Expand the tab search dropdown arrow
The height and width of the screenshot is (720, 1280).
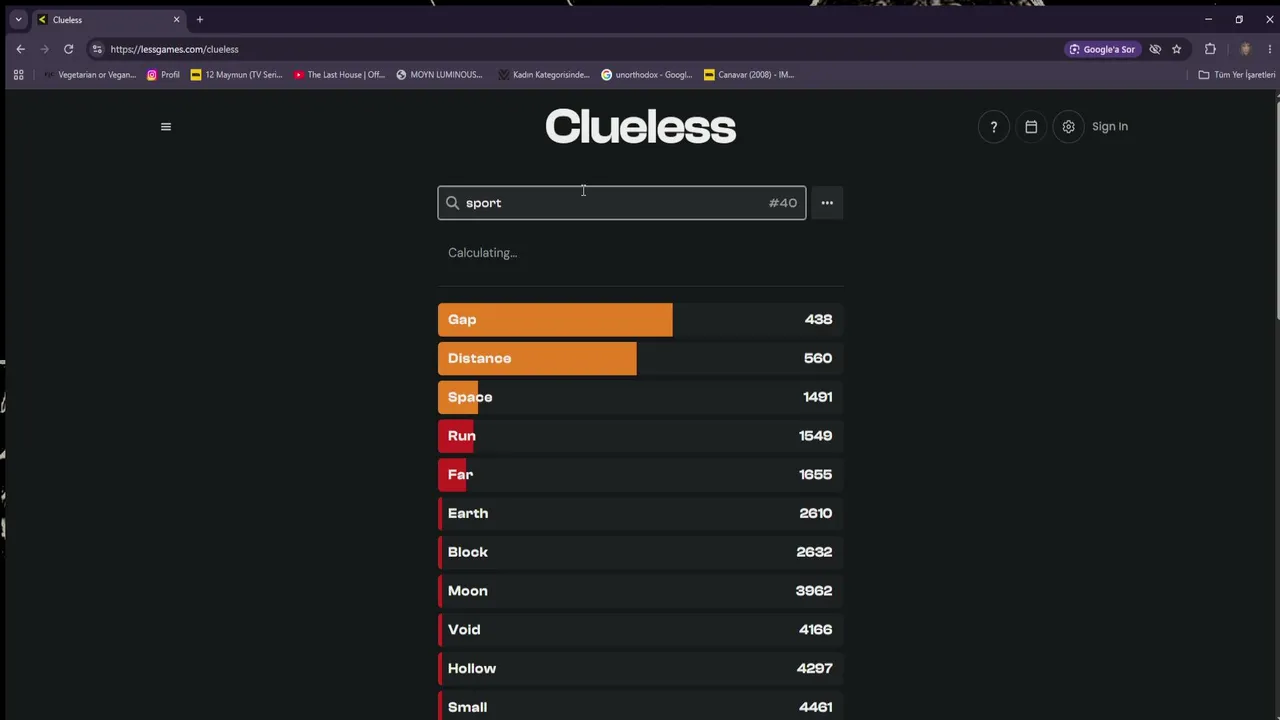[x=18, y=19]
